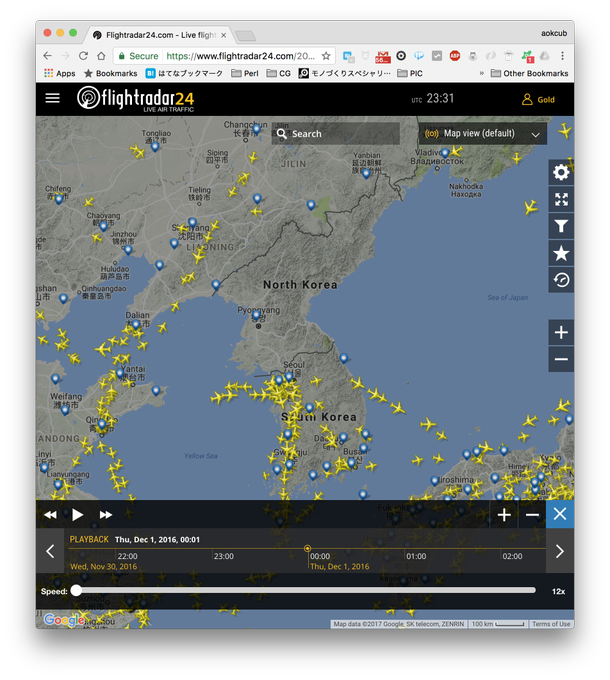The image size is (610, 680).
Task: Click the flightradar24 logo
Action: [135, 99]
